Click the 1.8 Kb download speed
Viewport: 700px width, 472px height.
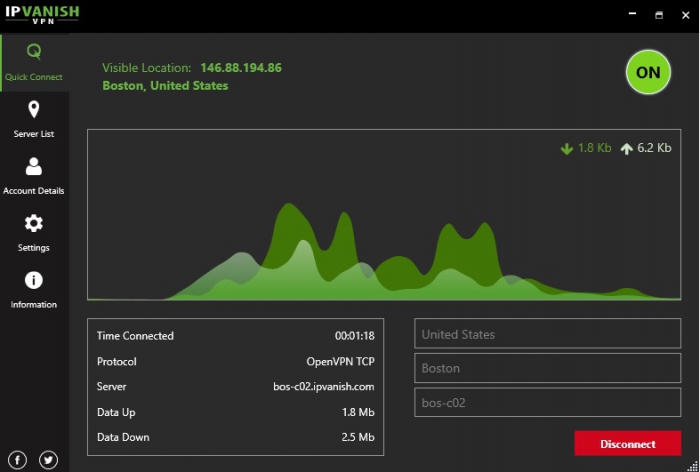(594, 148)
